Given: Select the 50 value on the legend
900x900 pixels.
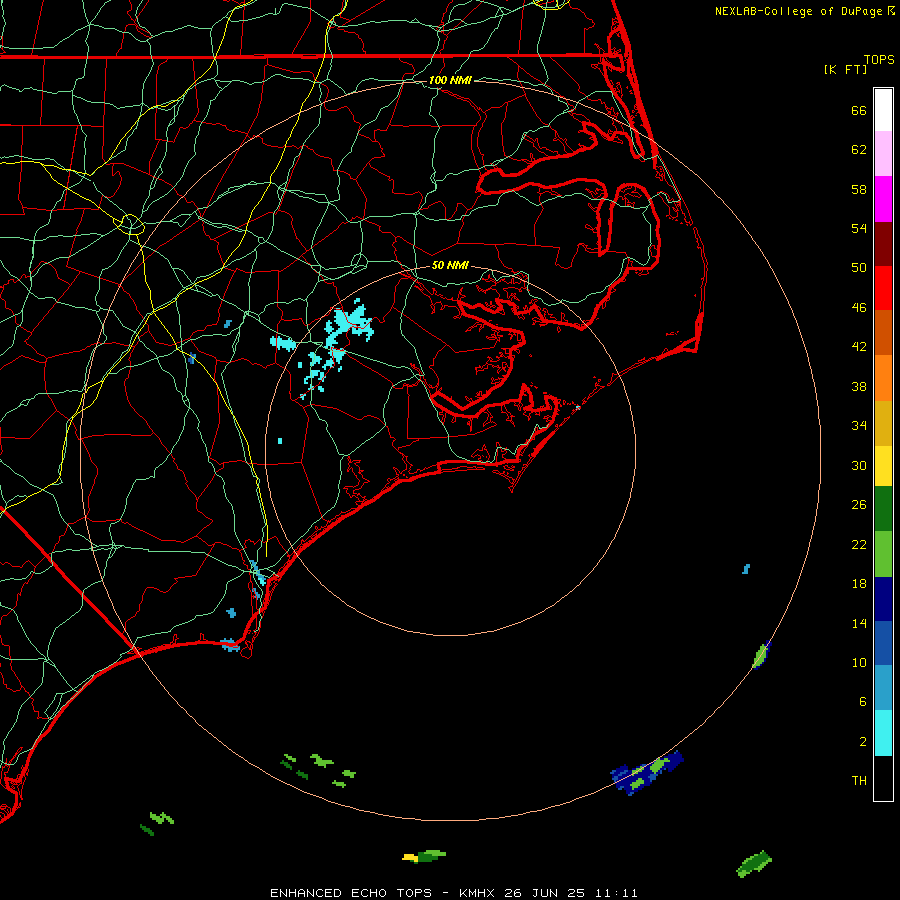Looking at the screenshot, I should tap(859, 268).
